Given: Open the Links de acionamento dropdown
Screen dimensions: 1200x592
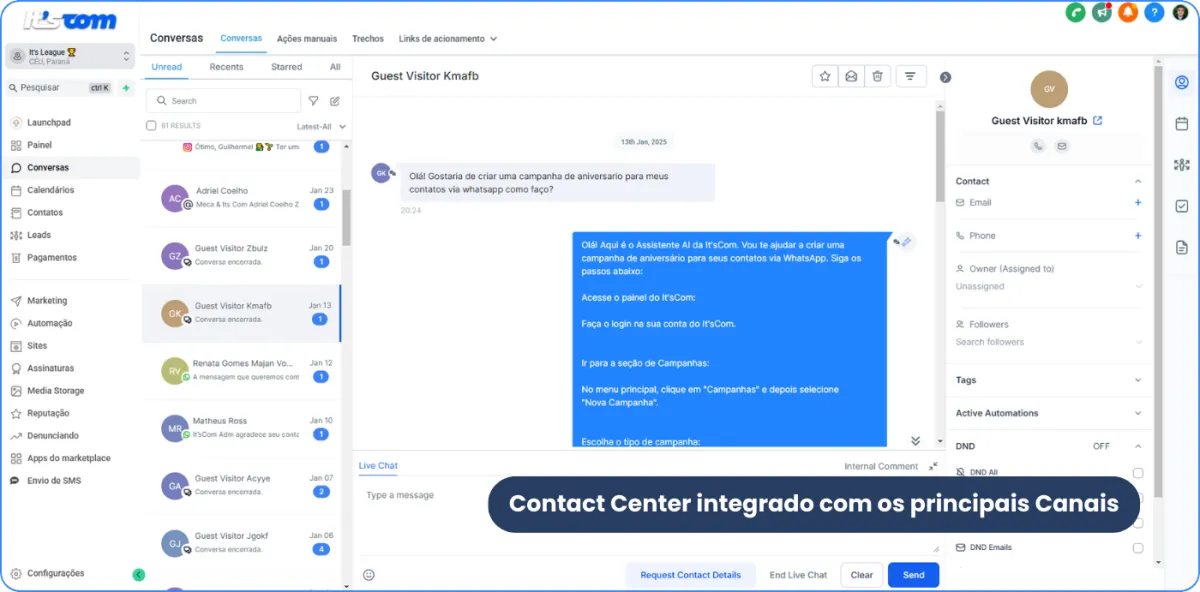Looking at the screenshot, I should [447, 39].
